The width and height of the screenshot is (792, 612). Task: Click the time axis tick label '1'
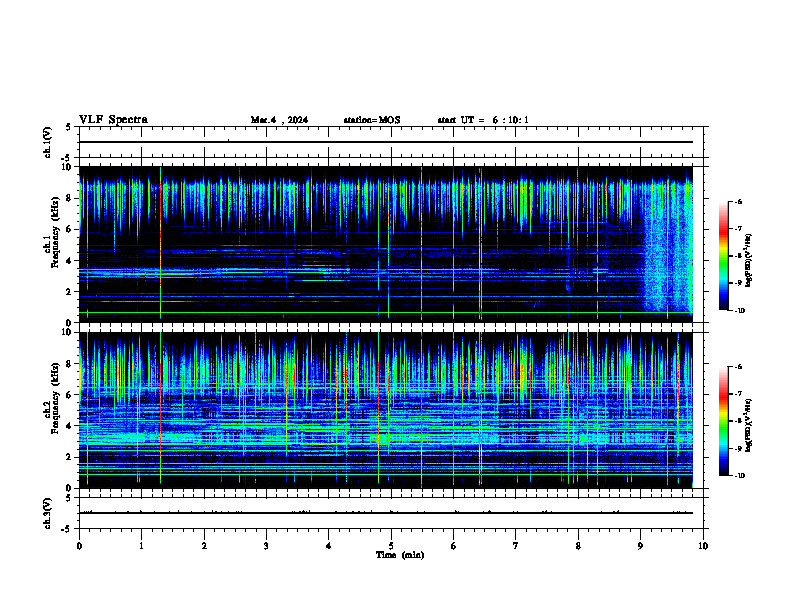click(141, 546)
